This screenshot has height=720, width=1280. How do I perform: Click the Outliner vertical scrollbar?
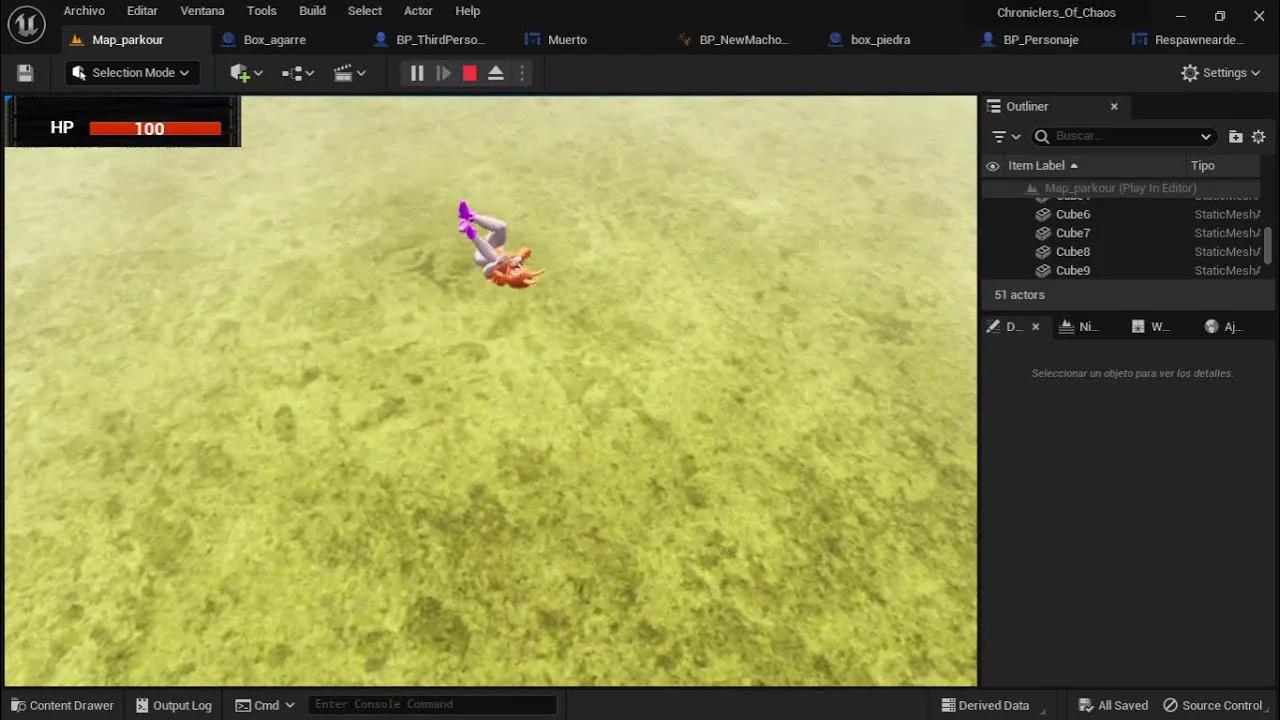click(x=1268, y=245)
